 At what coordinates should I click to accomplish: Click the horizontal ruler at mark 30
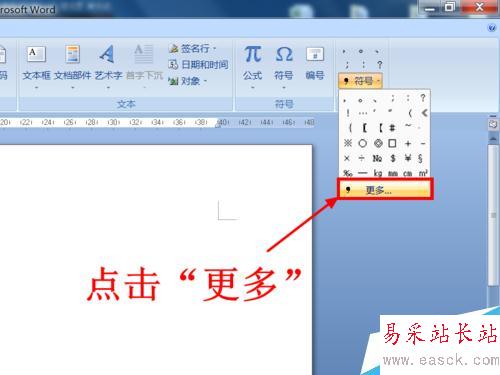pyautogui.click(x=113, y=122)
